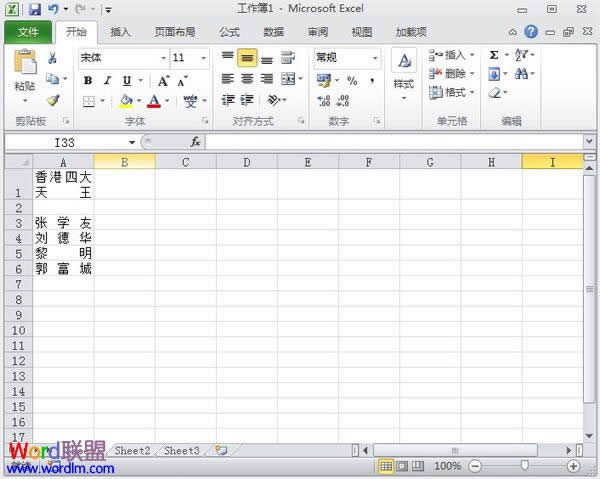Image resolution: width=600 pixels, height=479 pixels.
Task: Click the AutoSum sigma icon
Action: coord(494,55)
